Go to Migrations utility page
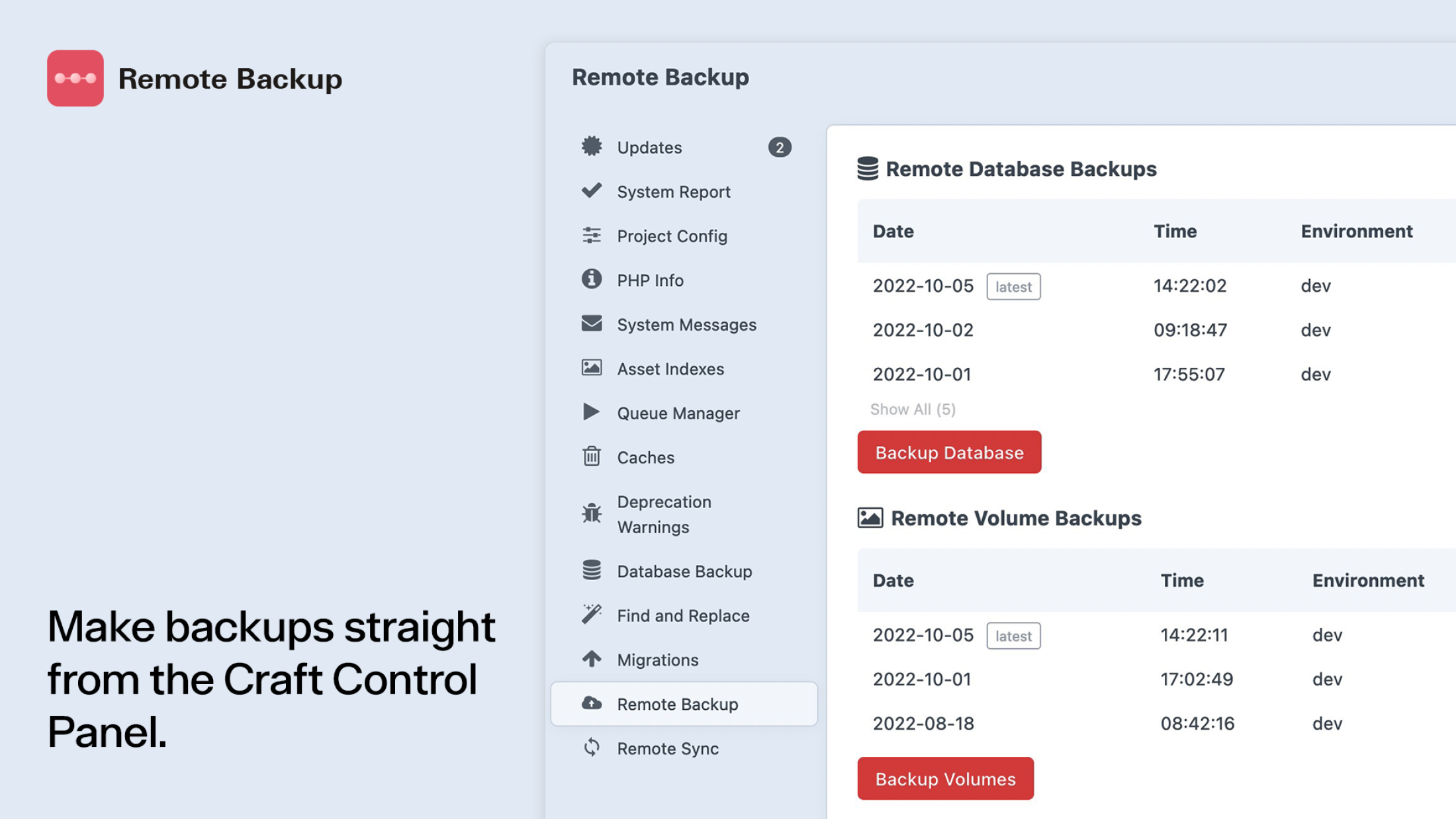The image size is (1456, 819). (x=657, y=660)
